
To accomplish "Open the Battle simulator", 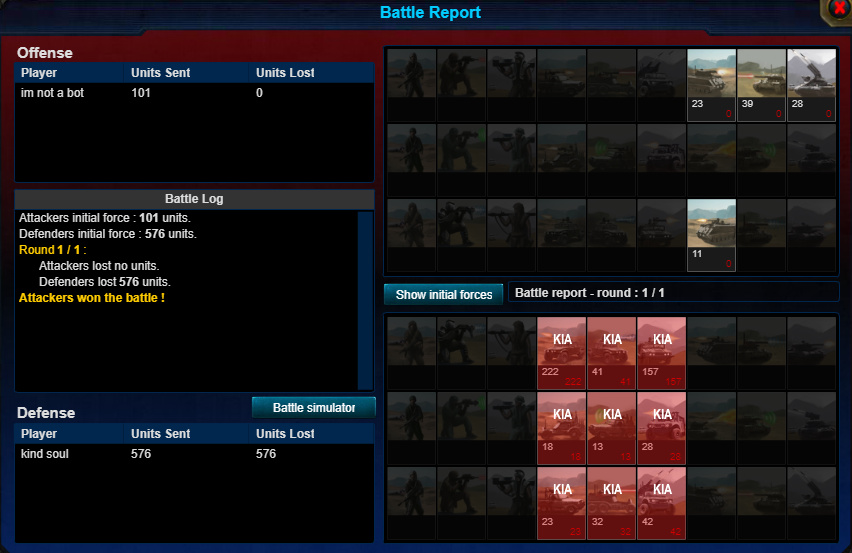I will click(x=314, y=407).
